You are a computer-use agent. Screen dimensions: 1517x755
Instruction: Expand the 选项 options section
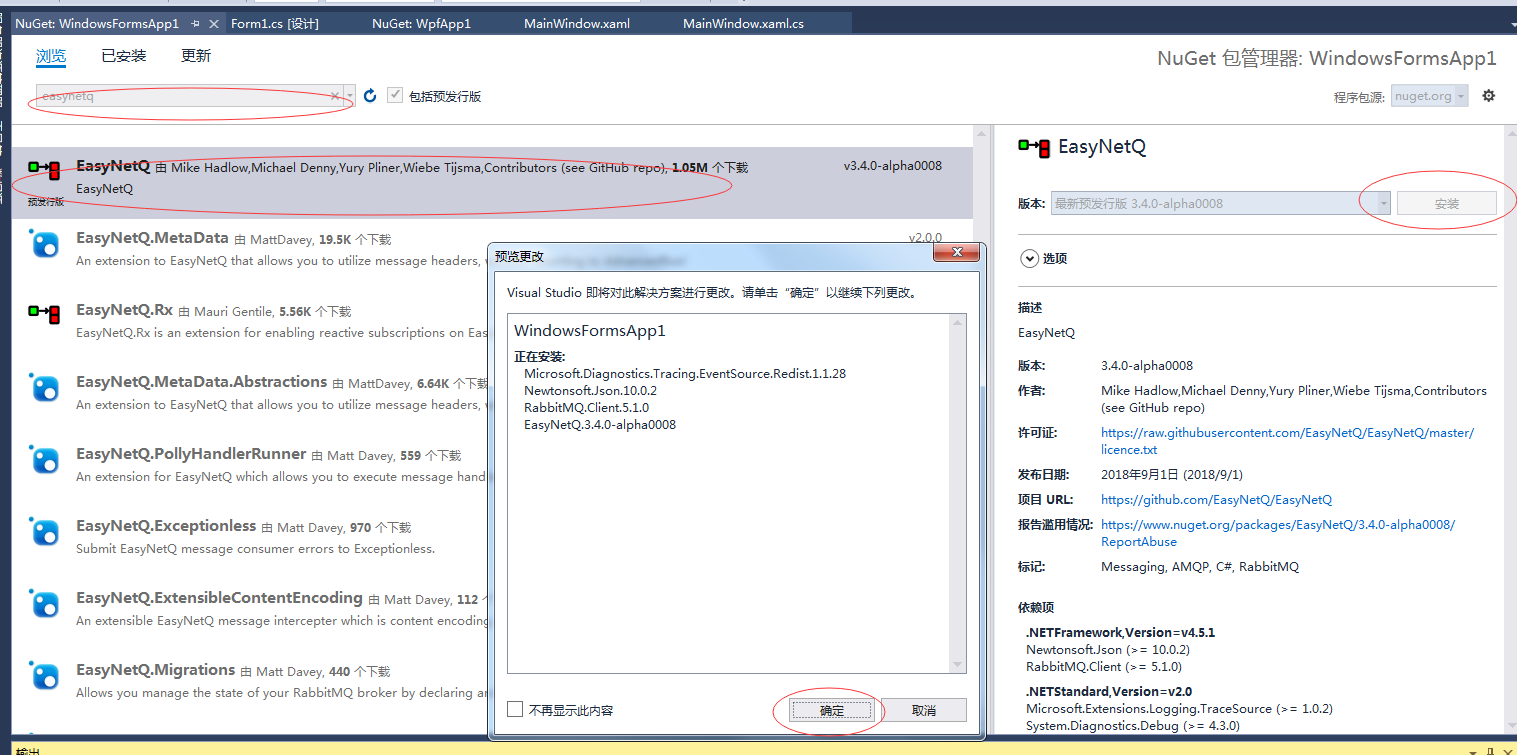pos(1029,258)
